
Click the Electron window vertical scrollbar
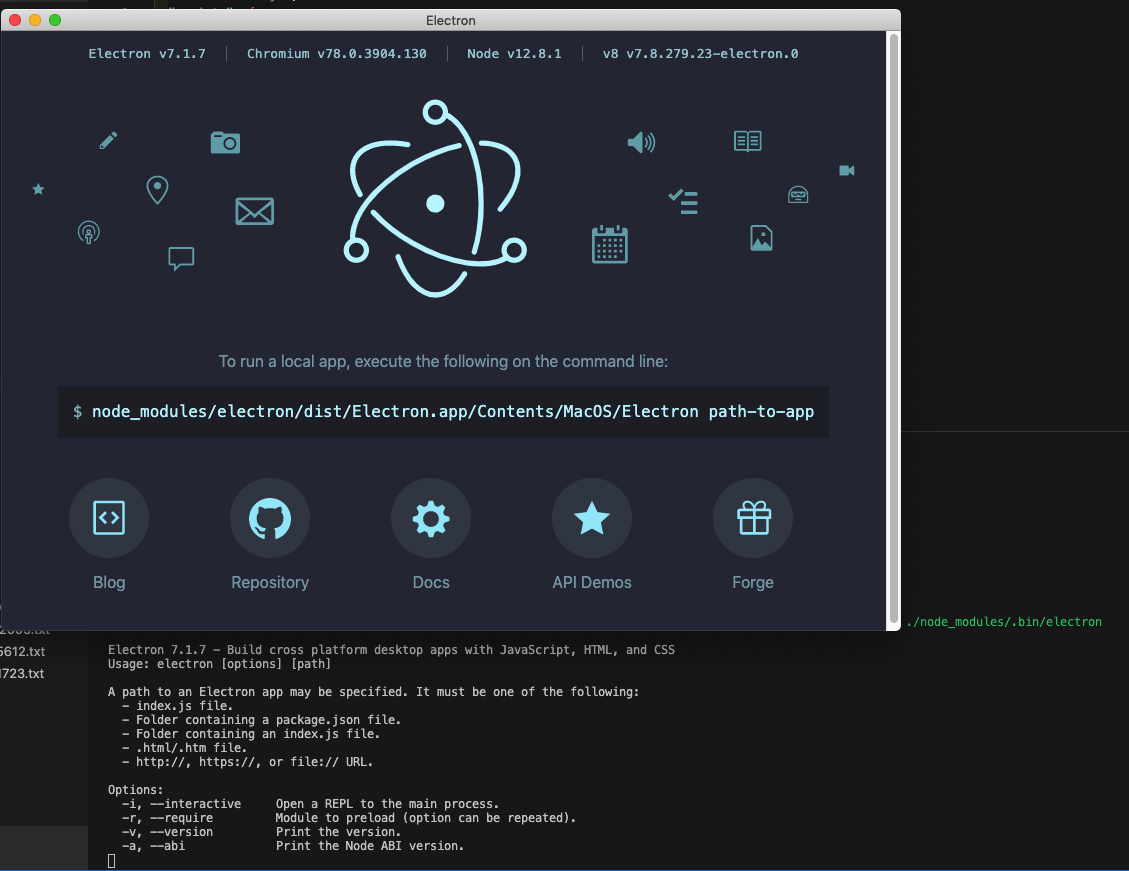894,328
